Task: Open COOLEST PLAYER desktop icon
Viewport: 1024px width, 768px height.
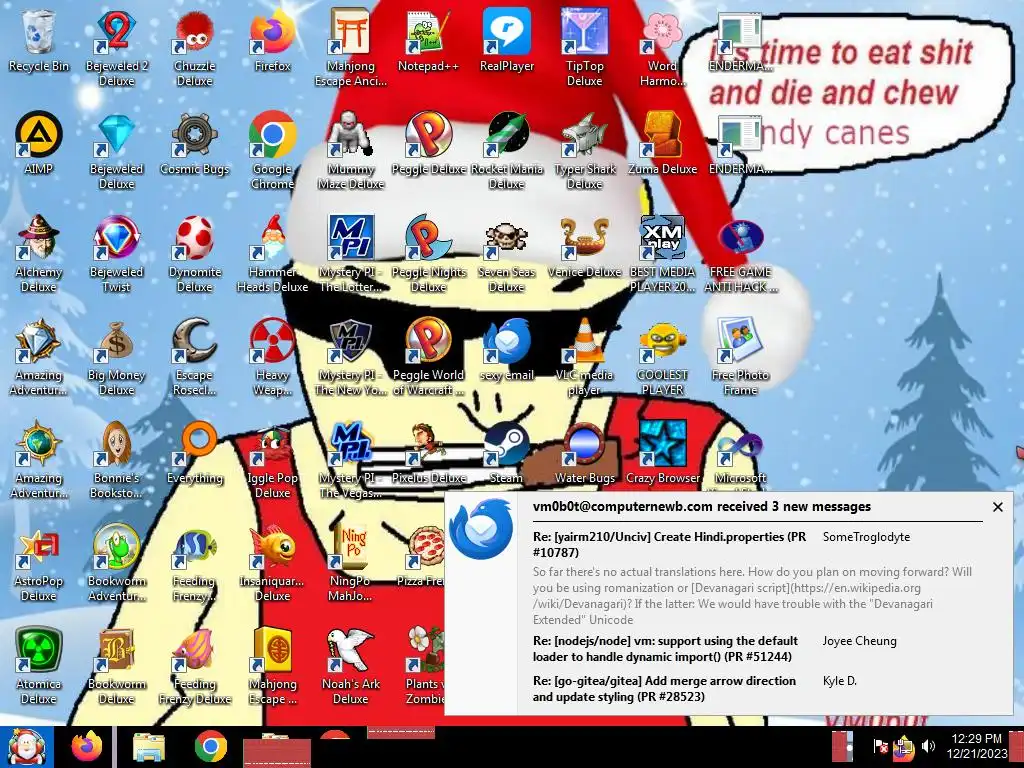Action: (x=662, y=356)
